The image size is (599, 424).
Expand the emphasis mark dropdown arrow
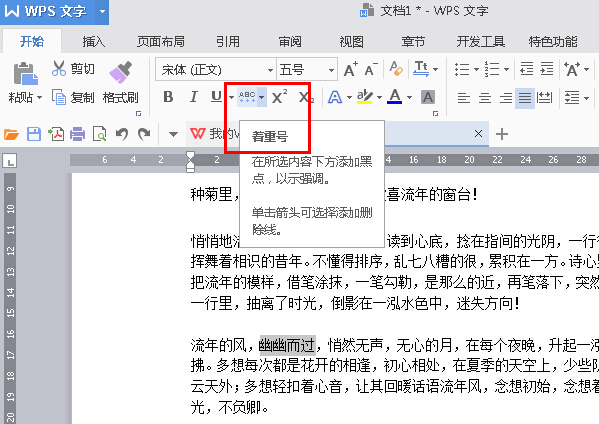coord(262,97)
